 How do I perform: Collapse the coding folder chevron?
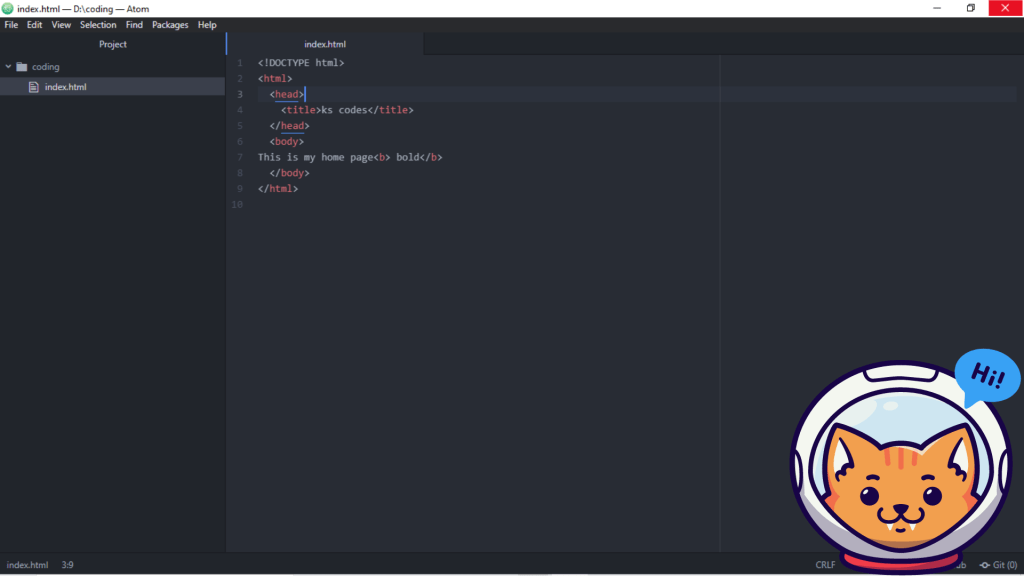(x=9, y=67)
